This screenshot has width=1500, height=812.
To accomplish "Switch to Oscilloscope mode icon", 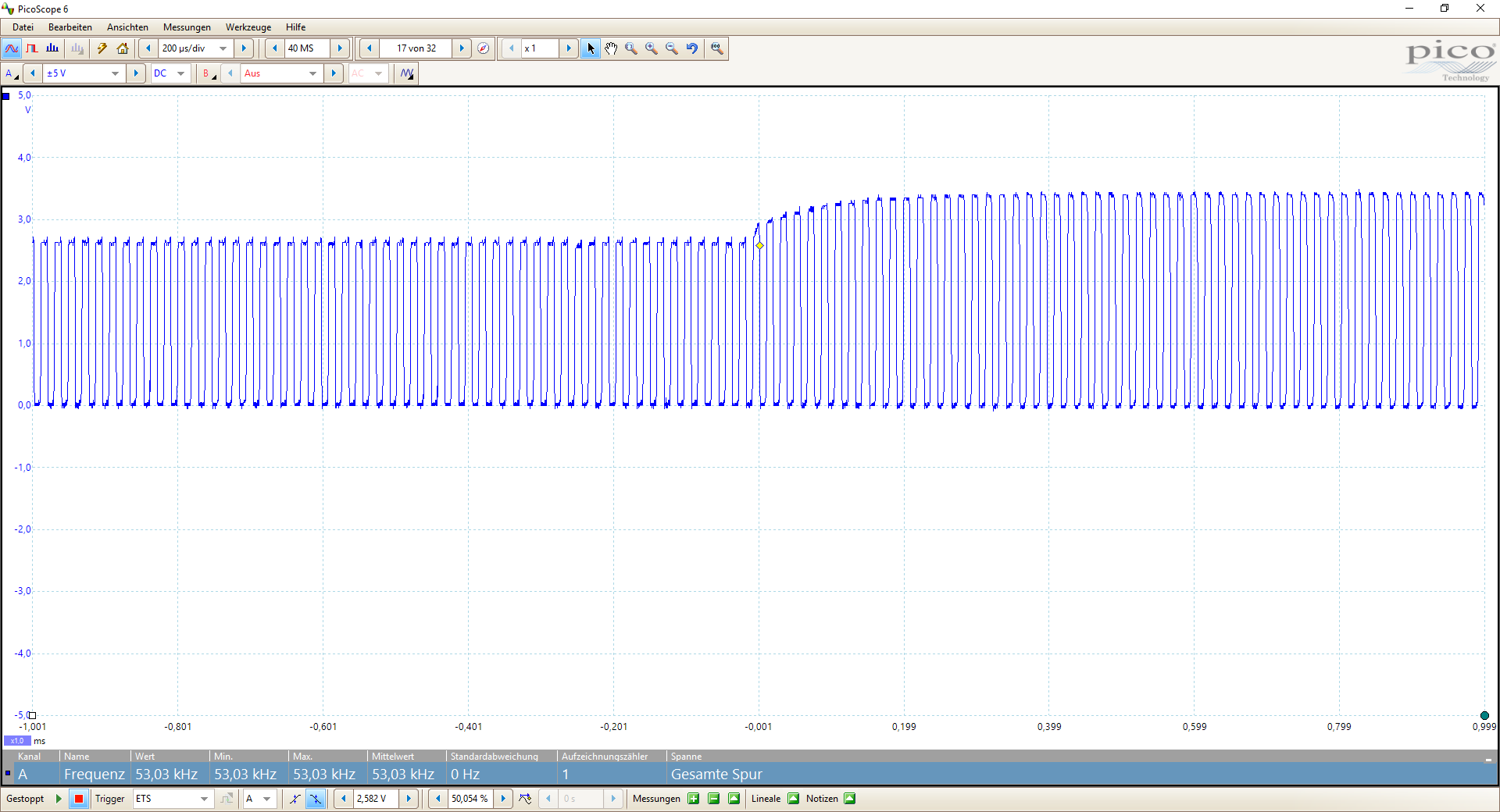I will 12,48.
